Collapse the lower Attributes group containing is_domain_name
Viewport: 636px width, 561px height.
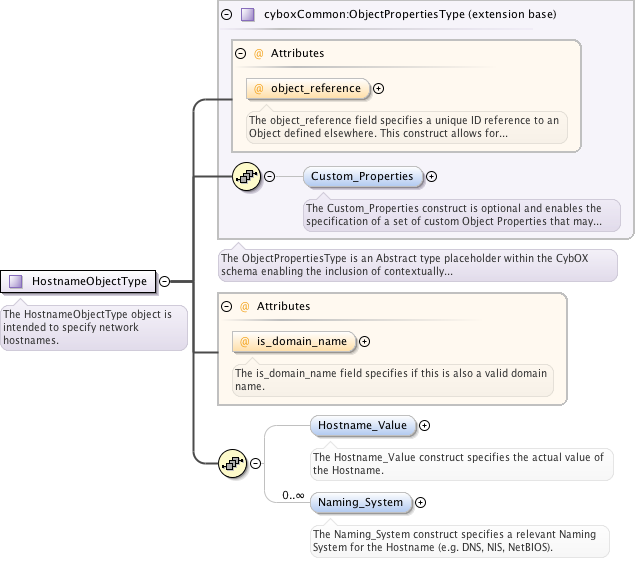(226, 307)
